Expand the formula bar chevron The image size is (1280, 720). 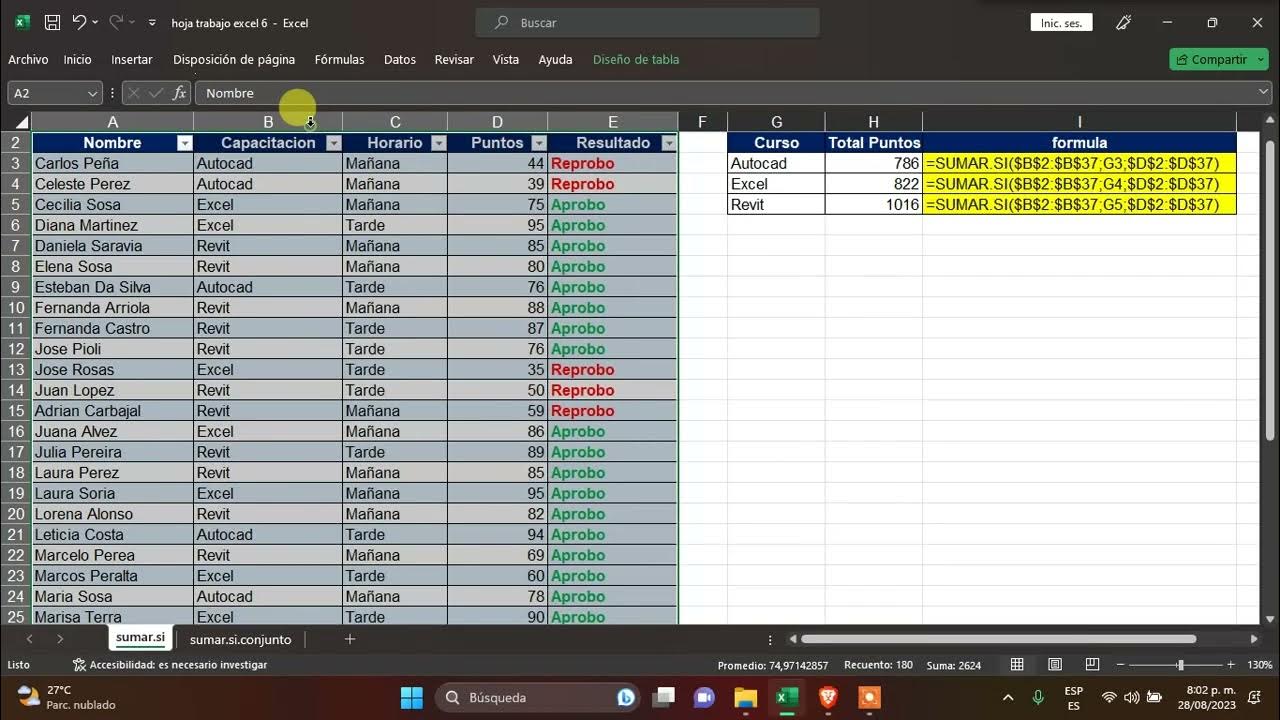click(1264, 93)
